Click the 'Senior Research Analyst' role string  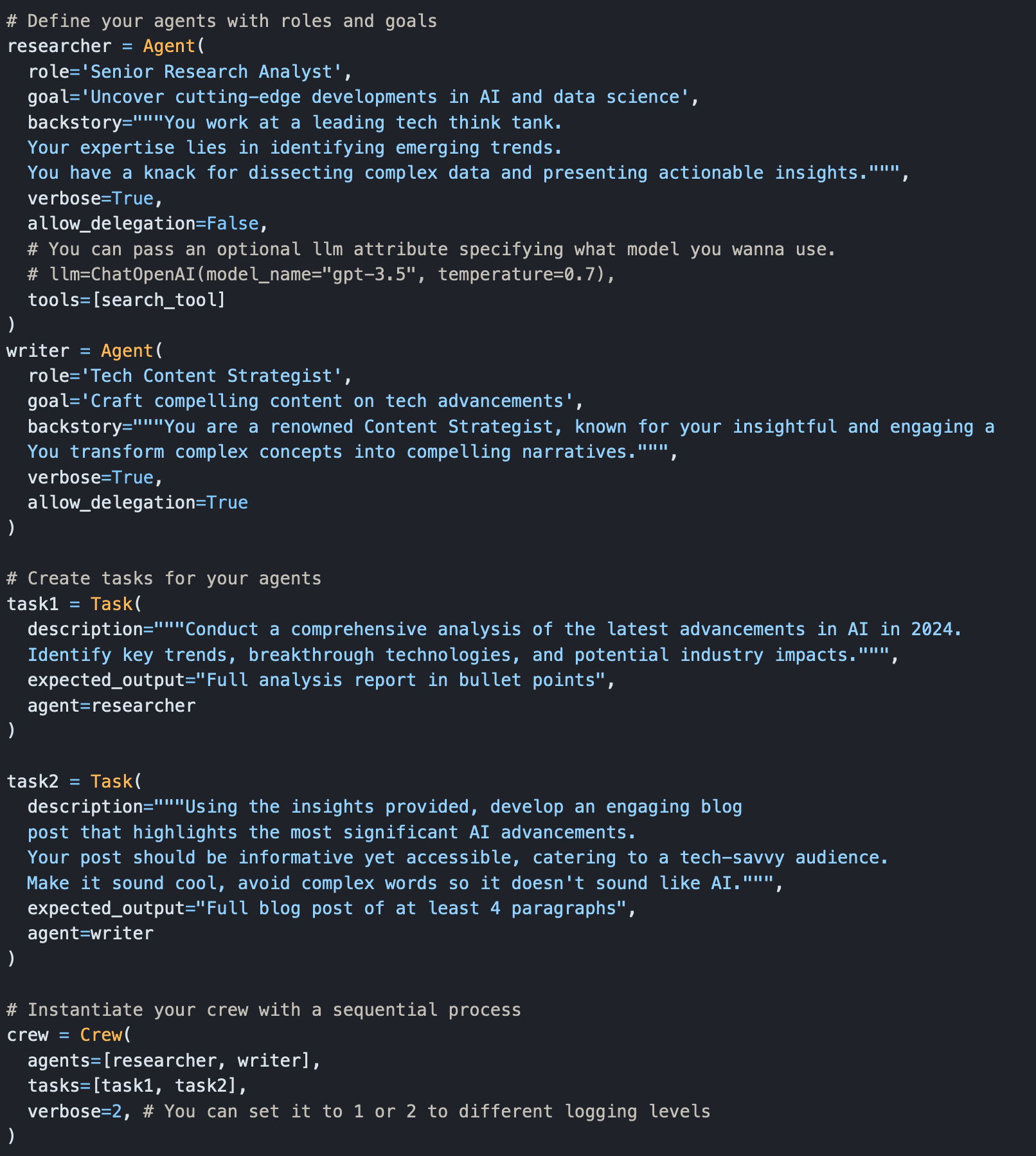[211, 71]
